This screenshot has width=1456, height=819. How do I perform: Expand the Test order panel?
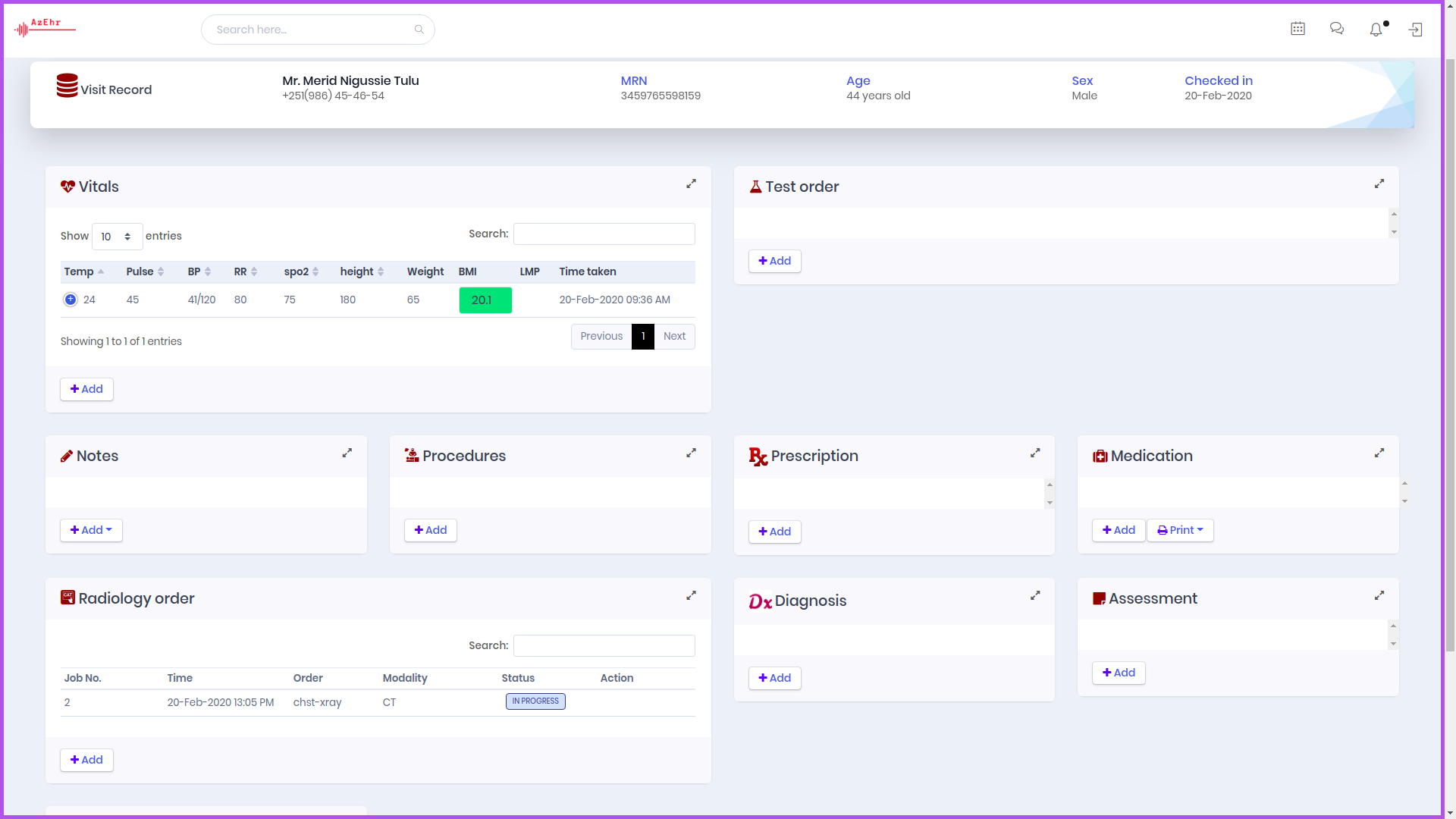(x=1379, y=184)
